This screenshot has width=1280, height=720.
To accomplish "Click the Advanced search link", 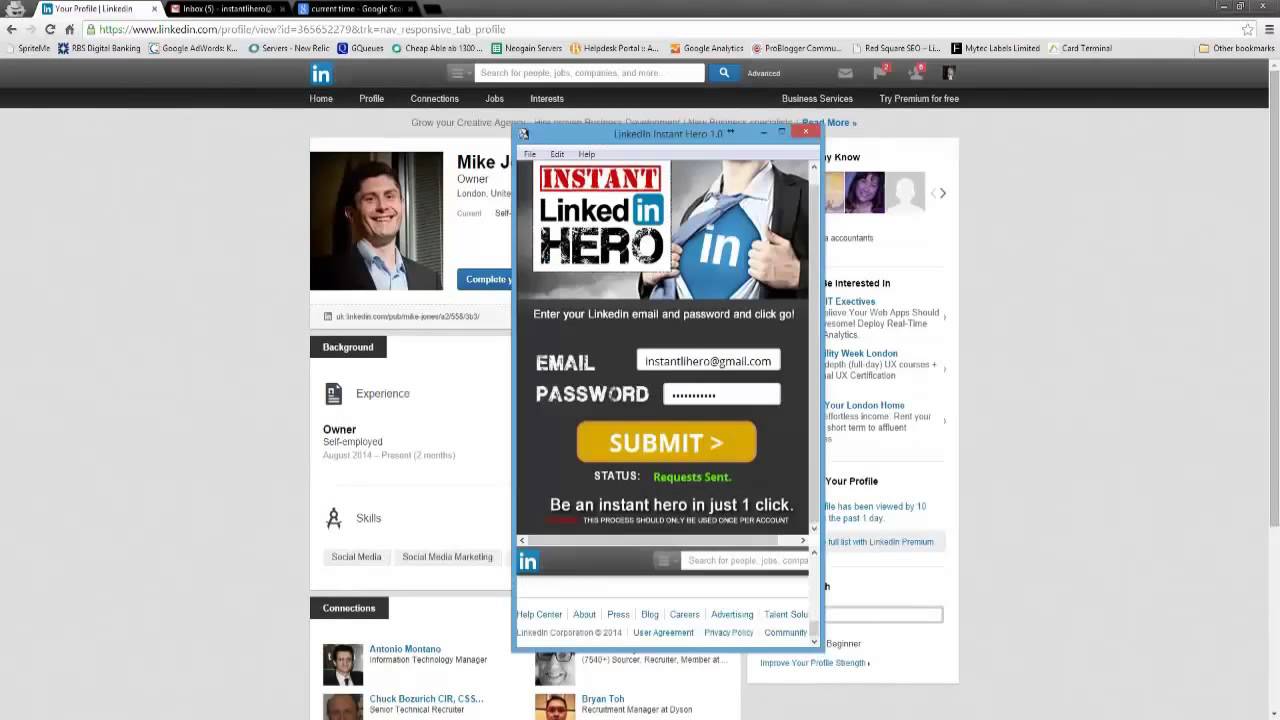I will click(763, 73).
